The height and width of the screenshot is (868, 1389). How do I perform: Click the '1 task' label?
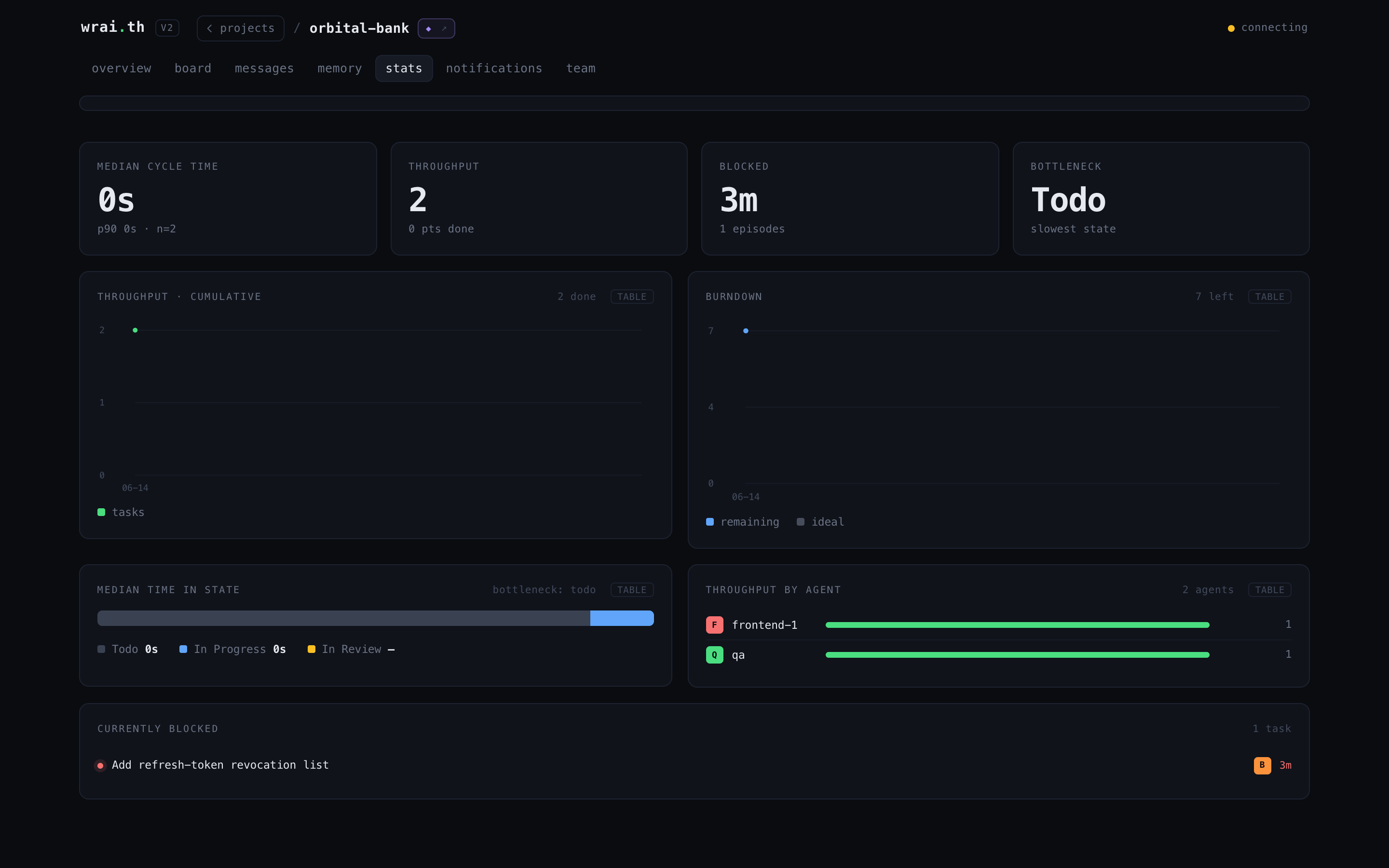click(1271, 729)
